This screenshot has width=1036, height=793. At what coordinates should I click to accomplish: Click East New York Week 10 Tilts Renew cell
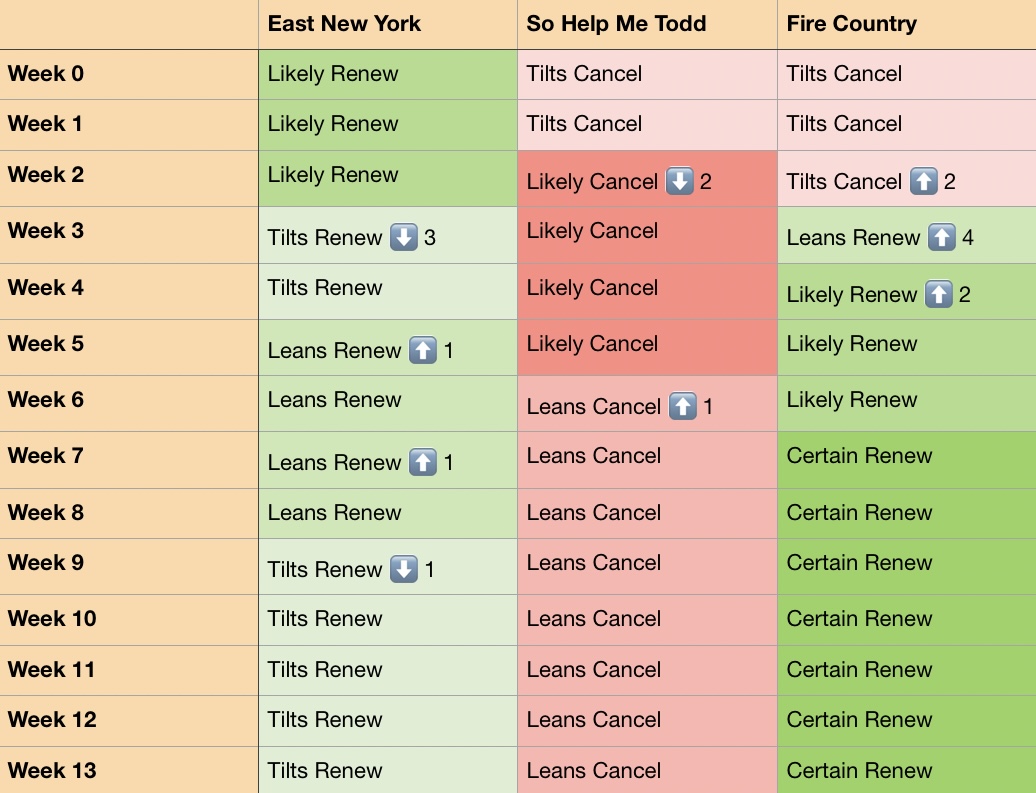click(x=388, y=620)
